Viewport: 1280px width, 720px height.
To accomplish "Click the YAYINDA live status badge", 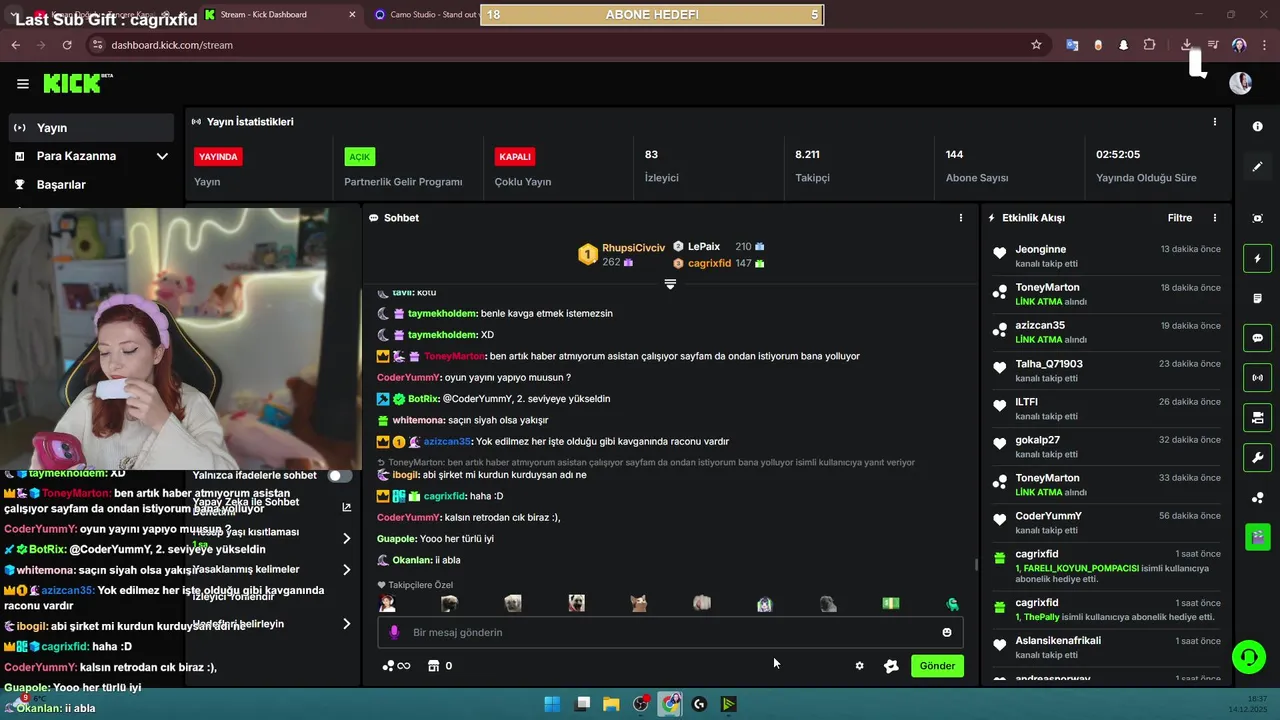I will [x=218, y=157].
